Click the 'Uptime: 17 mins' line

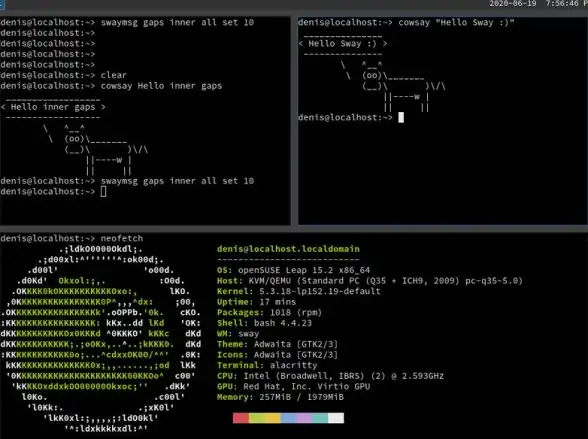coord(256,302)
